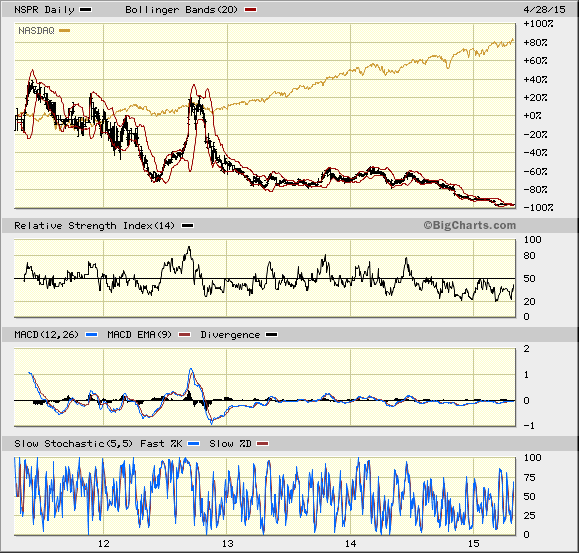Click the MACD axis value -1
This screenshot has width=579, height=553.
(530, 426)
